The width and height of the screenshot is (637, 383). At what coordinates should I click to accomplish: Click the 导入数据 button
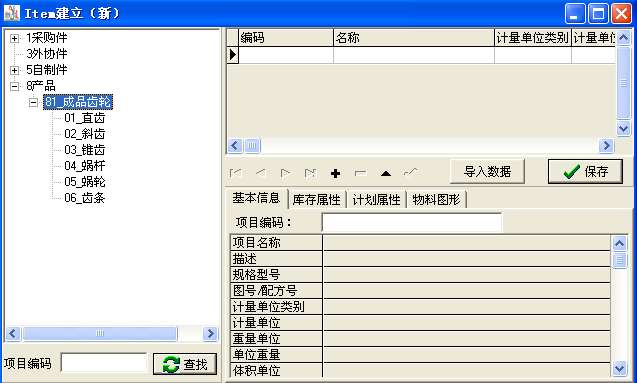point(487,171)
